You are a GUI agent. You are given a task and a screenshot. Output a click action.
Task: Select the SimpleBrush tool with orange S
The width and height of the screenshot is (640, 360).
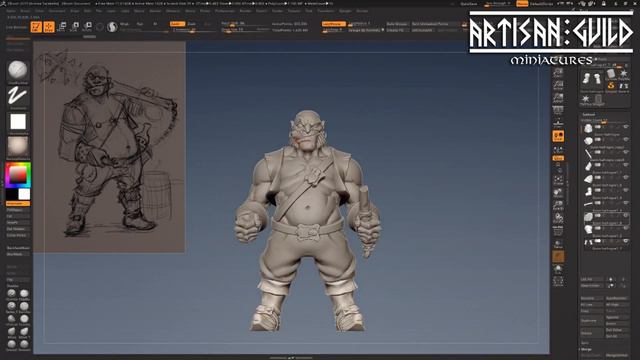(611, 86)
